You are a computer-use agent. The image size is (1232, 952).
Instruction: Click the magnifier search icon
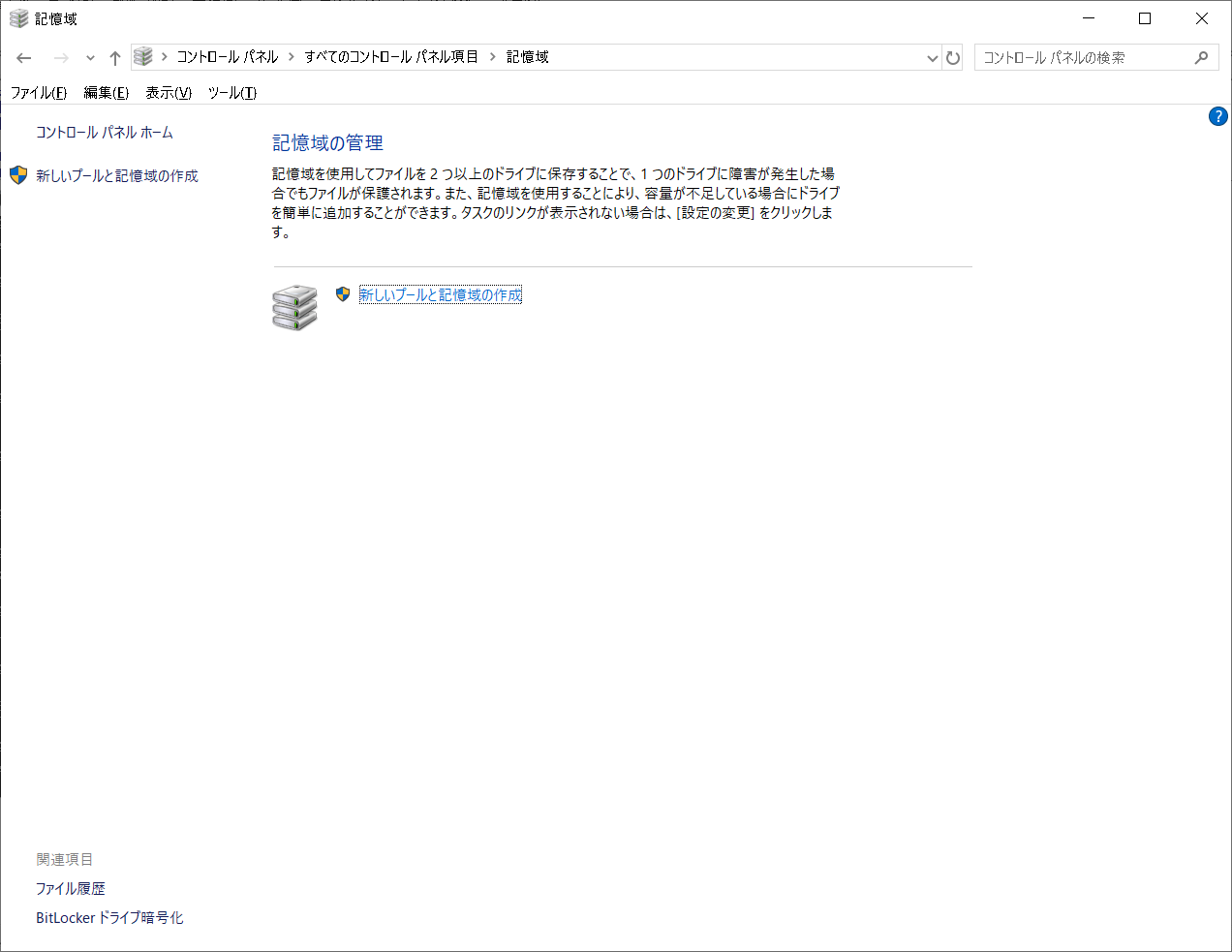coord(1201,58)
